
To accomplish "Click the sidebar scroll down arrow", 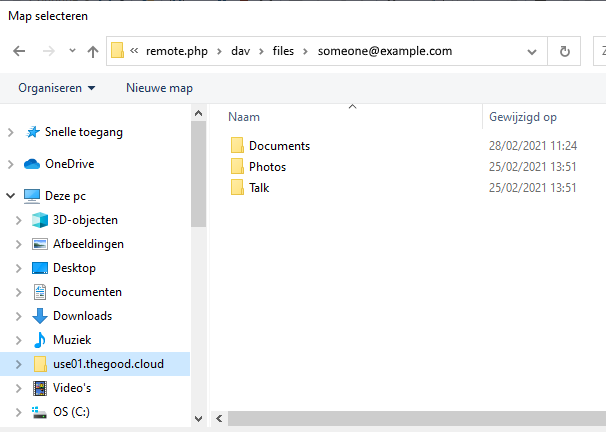I will click(x=198, y=419).
